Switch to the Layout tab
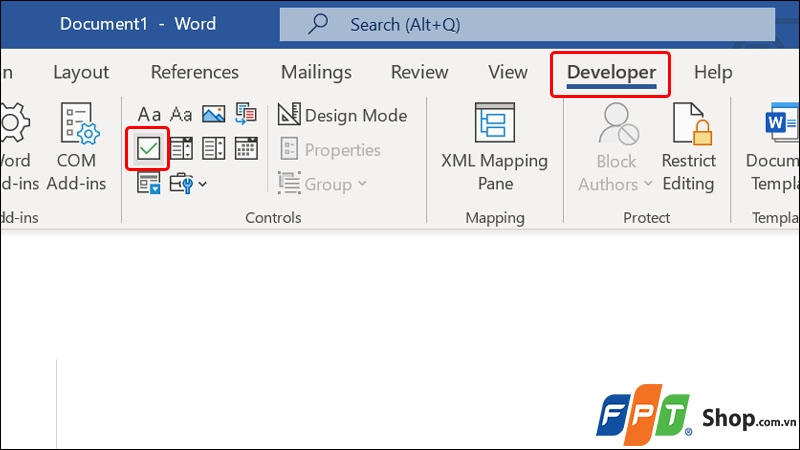Screen dimensions: 800x450 81,72
